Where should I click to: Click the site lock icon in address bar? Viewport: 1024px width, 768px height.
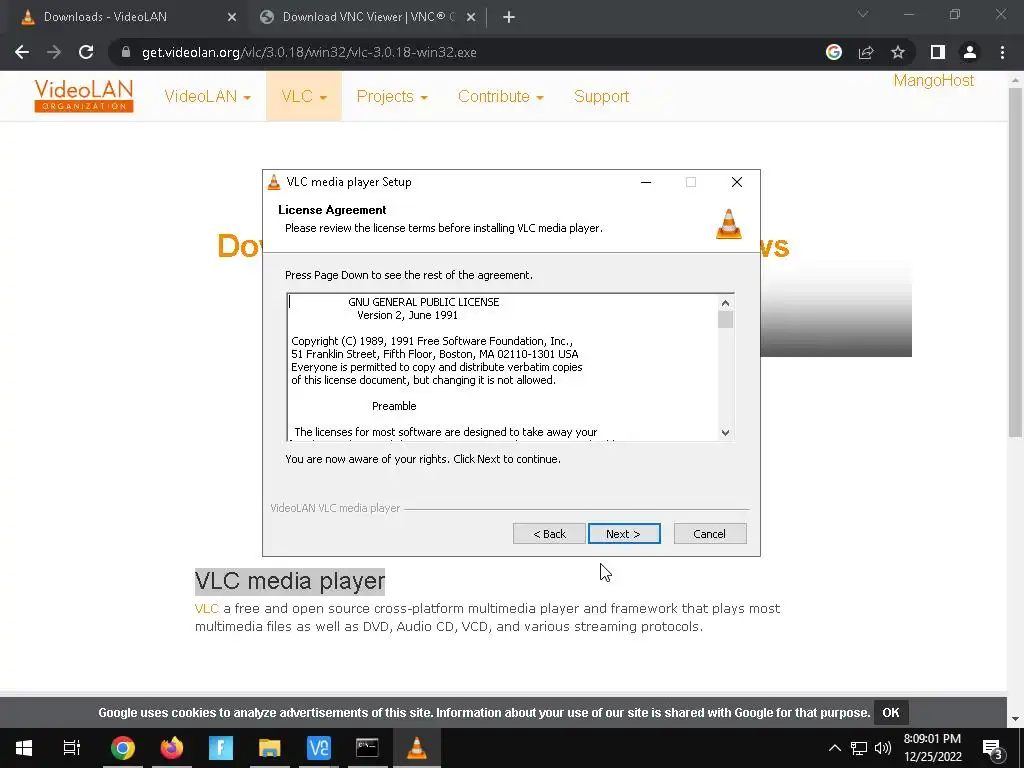click(x=126, y=52)
